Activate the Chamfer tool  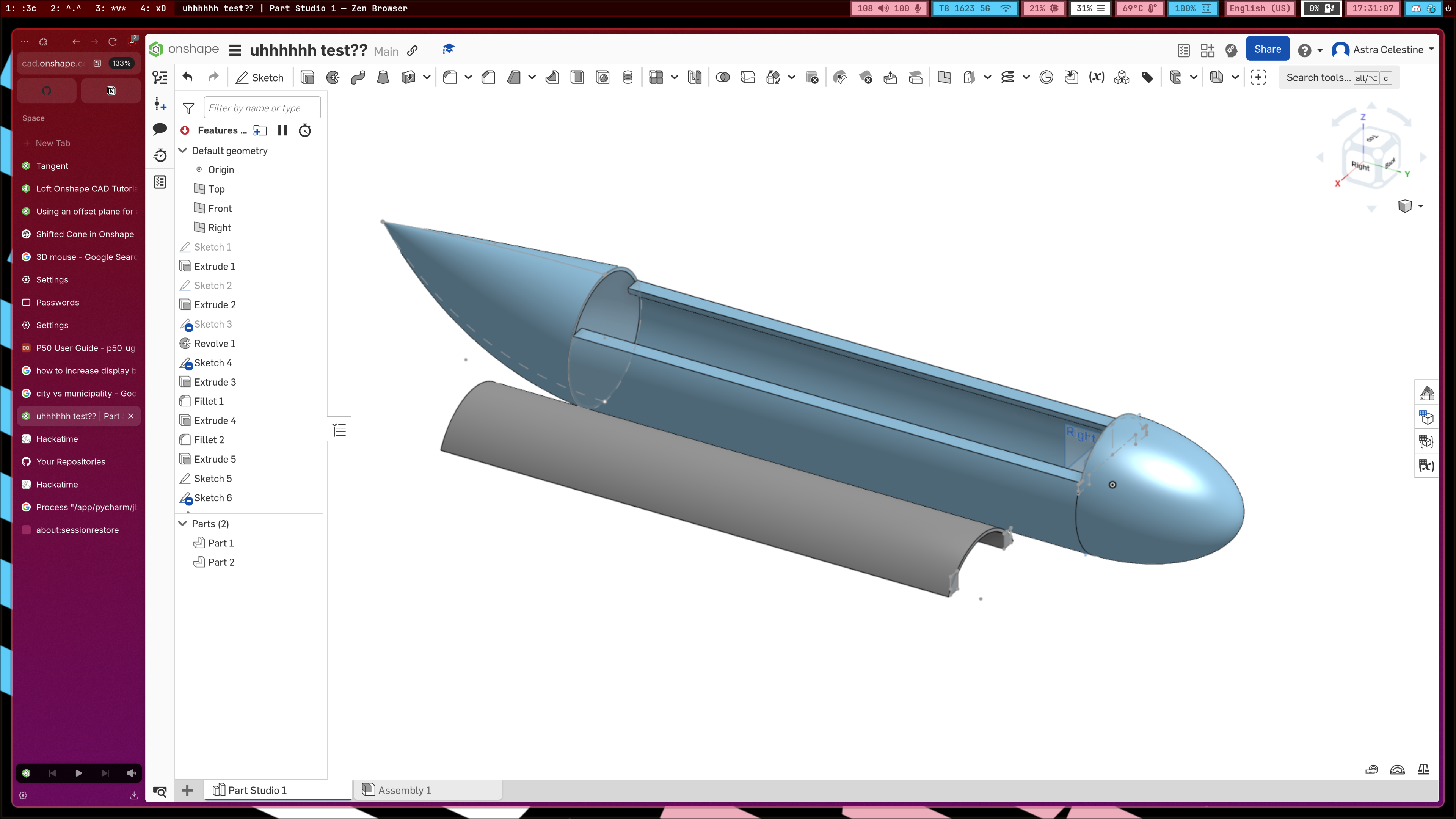point(488,77)
